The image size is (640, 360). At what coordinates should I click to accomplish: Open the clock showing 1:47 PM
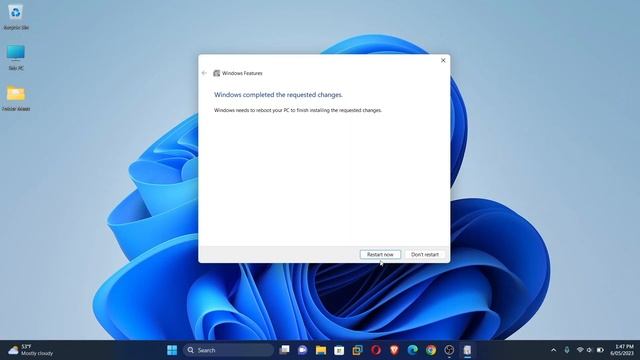click(x=622, y=350)
